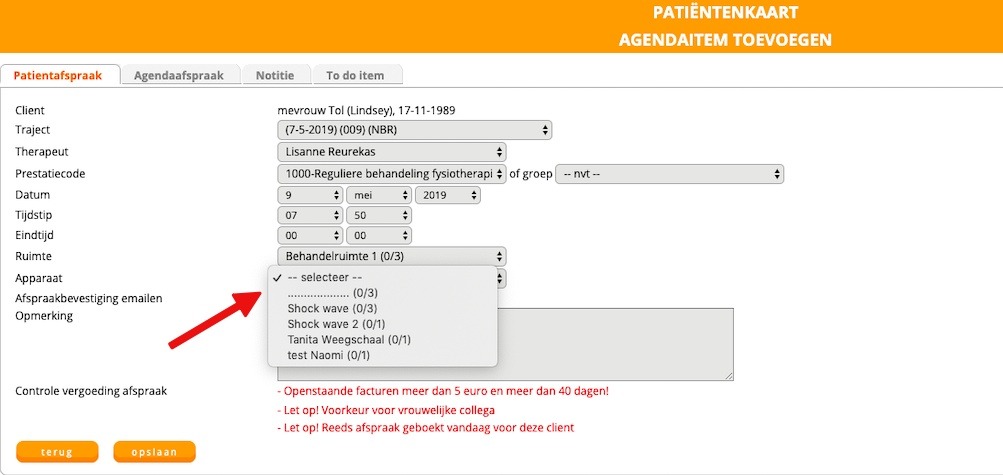
Task: Open the month dropdown showing mei
Action: [x=378, y=195]
